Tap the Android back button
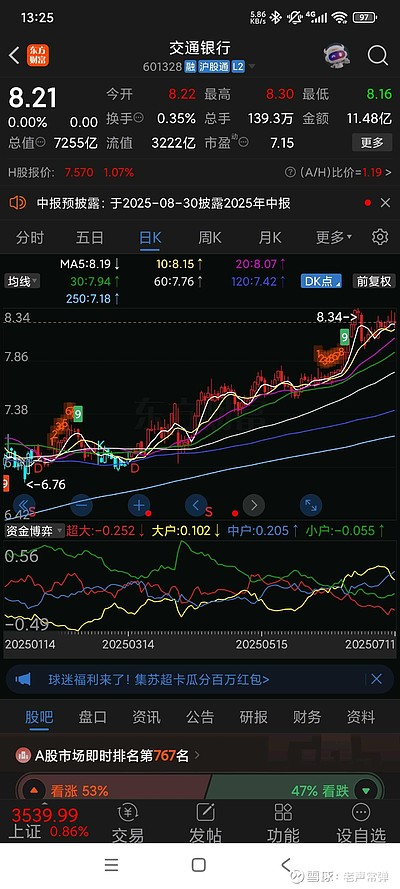 coord(286,865)
